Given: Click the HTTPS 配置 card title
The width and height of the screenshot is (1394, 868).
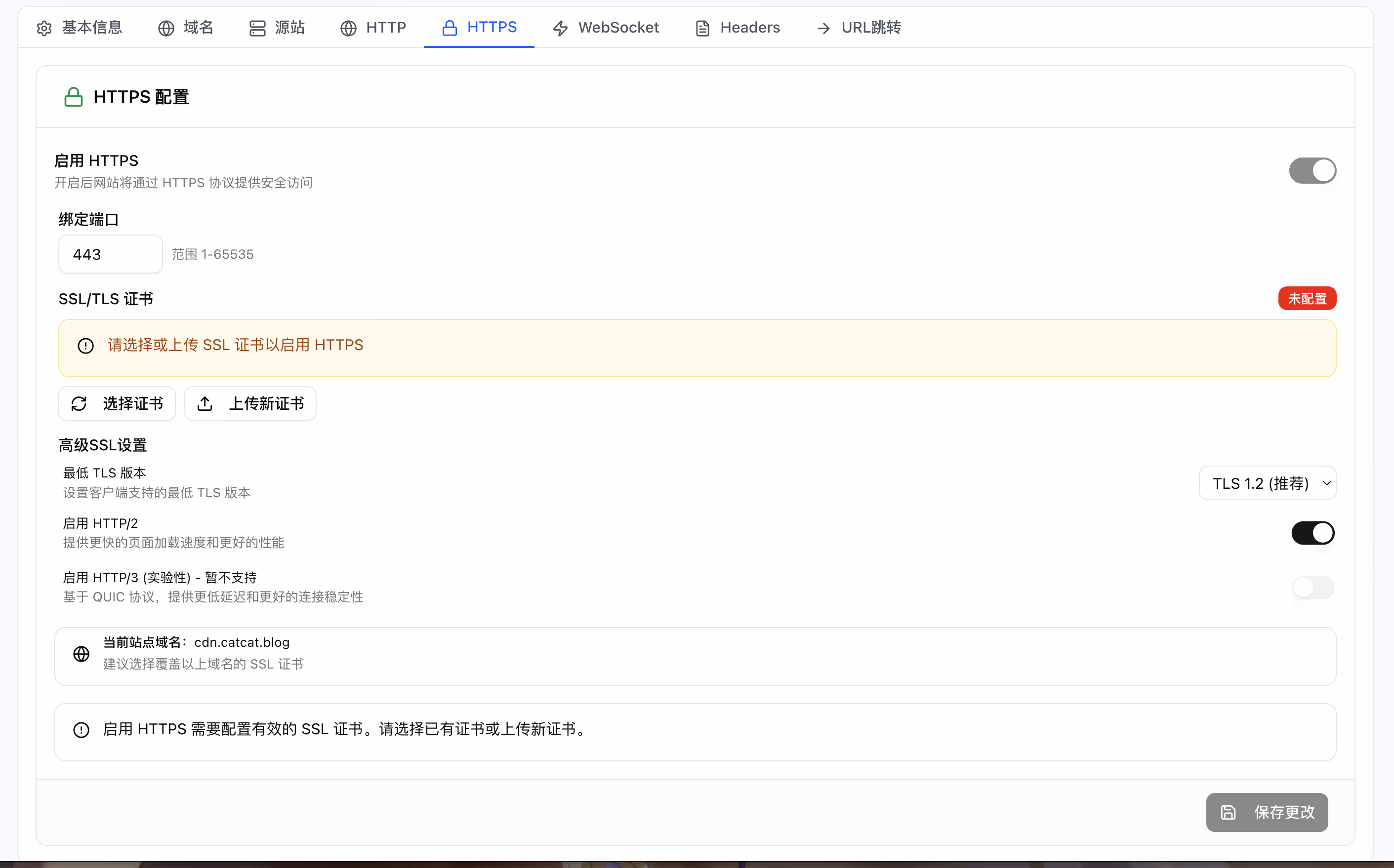Looking at the screenshot, I should tap(141, 97).
